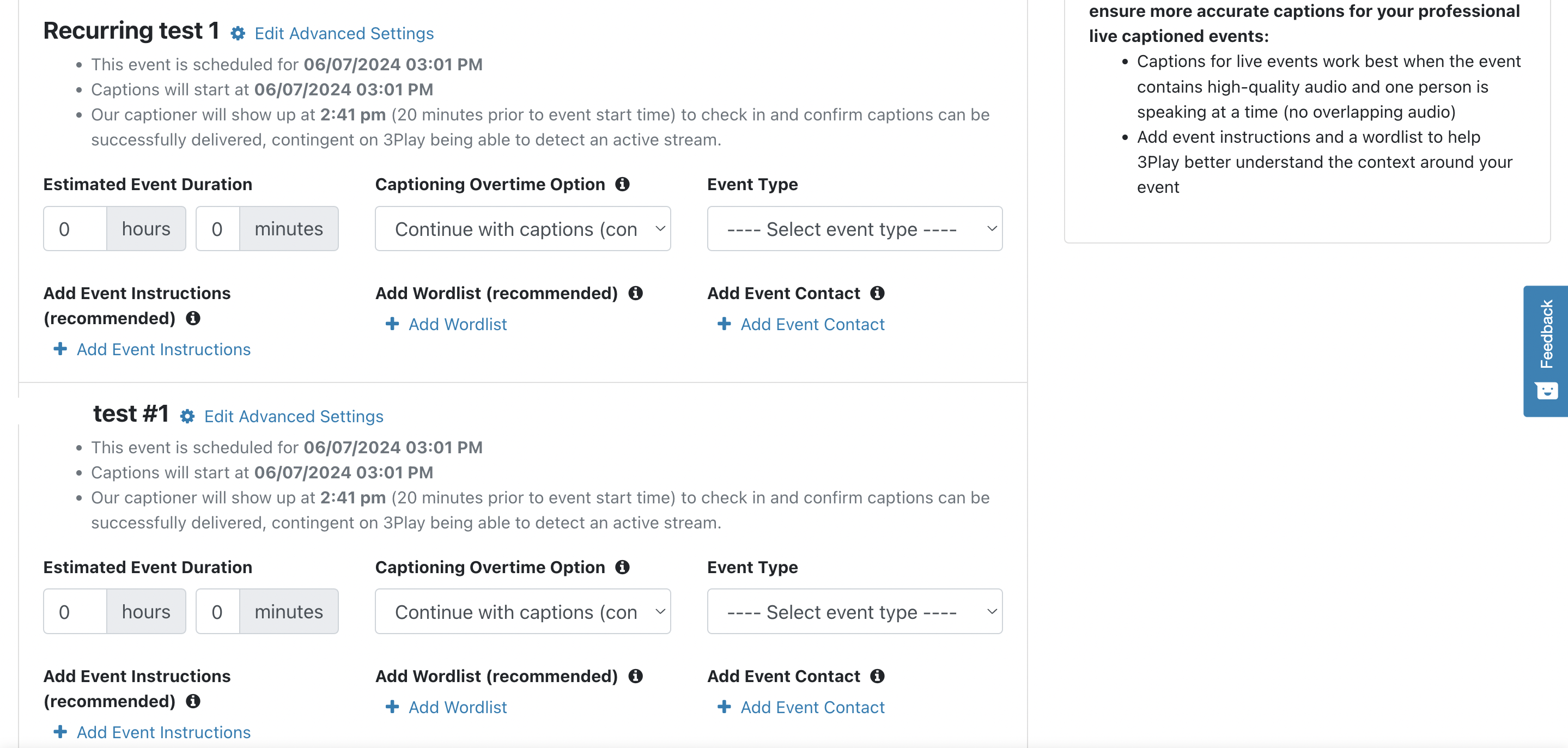Click Add Event Instructions under Recurring test 1
The image size is (1568, 748).
pyautogui.click(x=163, y=349)
